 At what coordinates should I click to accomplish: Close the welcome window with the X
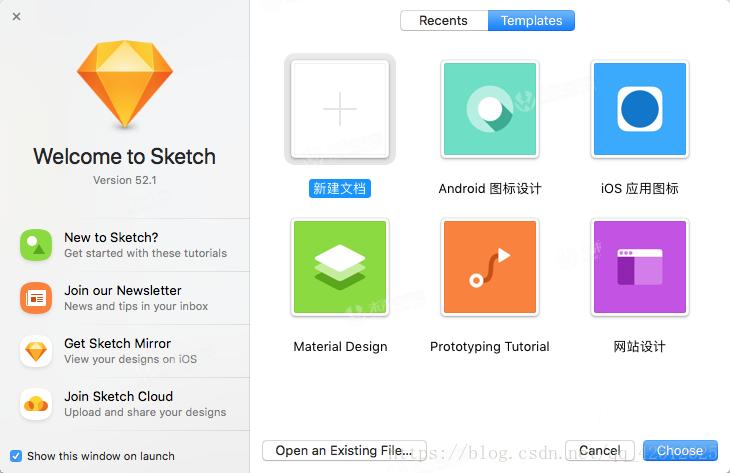16,17
